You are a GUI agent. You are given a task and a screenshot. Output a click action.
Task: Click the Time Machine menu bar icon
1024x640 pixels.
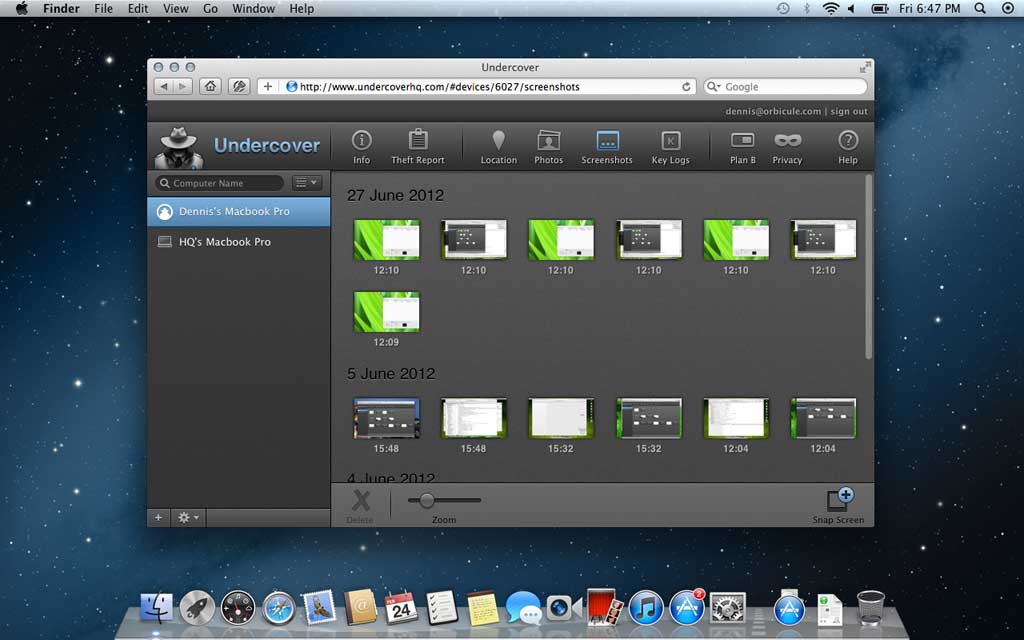pyautogui.click(x=782, y=8)
